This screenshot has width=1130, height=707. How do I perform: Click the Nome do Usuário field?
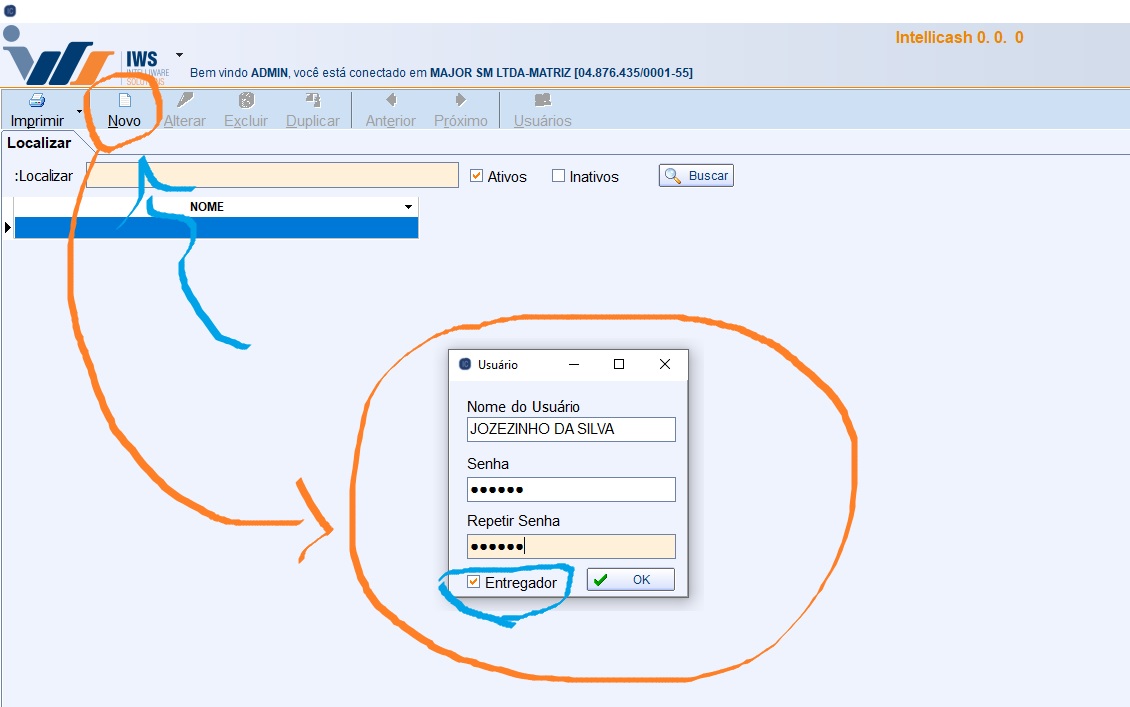pyautogui.click(x=571, y=429)
